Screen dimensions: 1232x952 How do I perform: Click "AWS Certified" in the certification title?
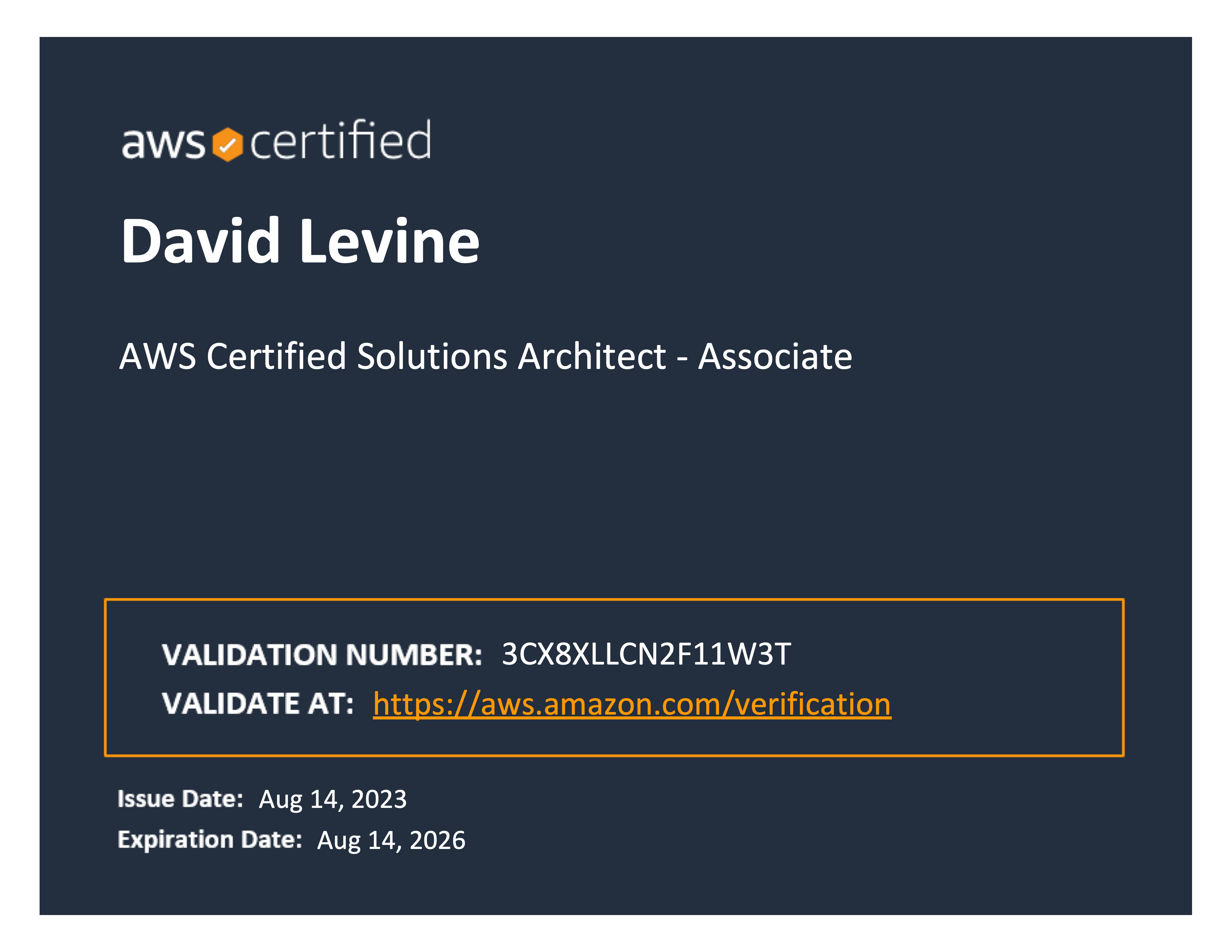[x=233, y=357]
